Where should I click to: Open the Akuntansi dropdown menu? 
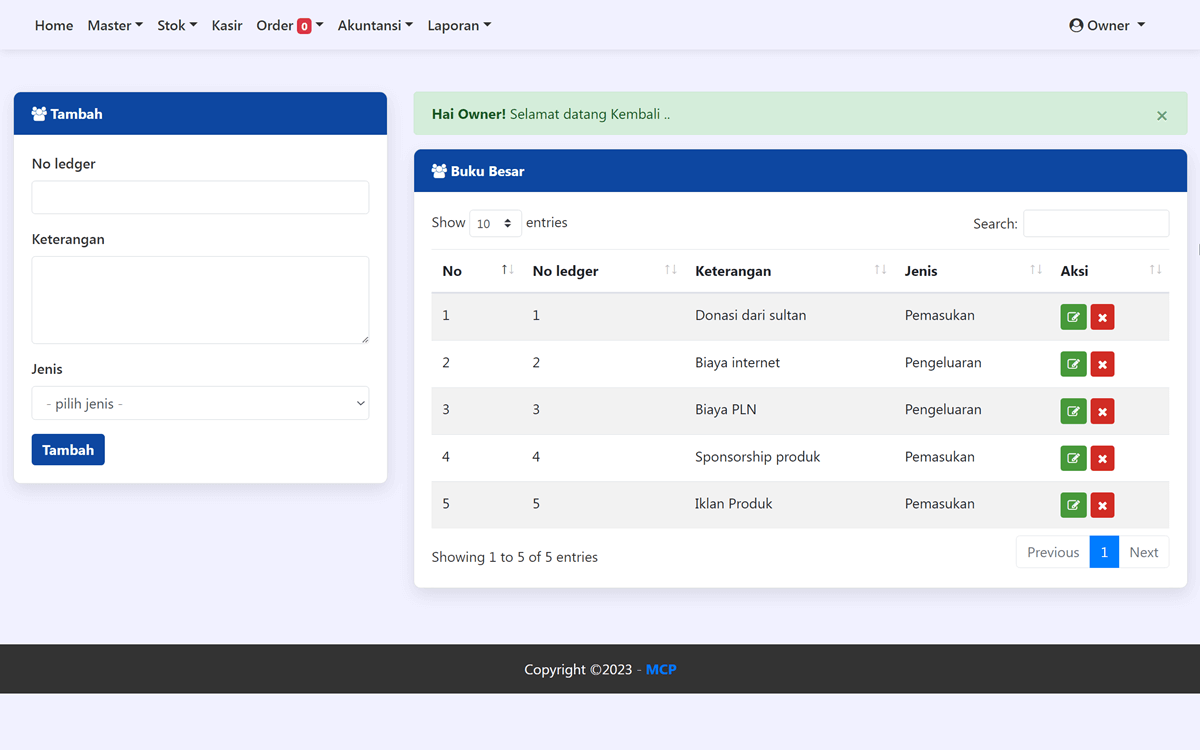tap(375, 25)
